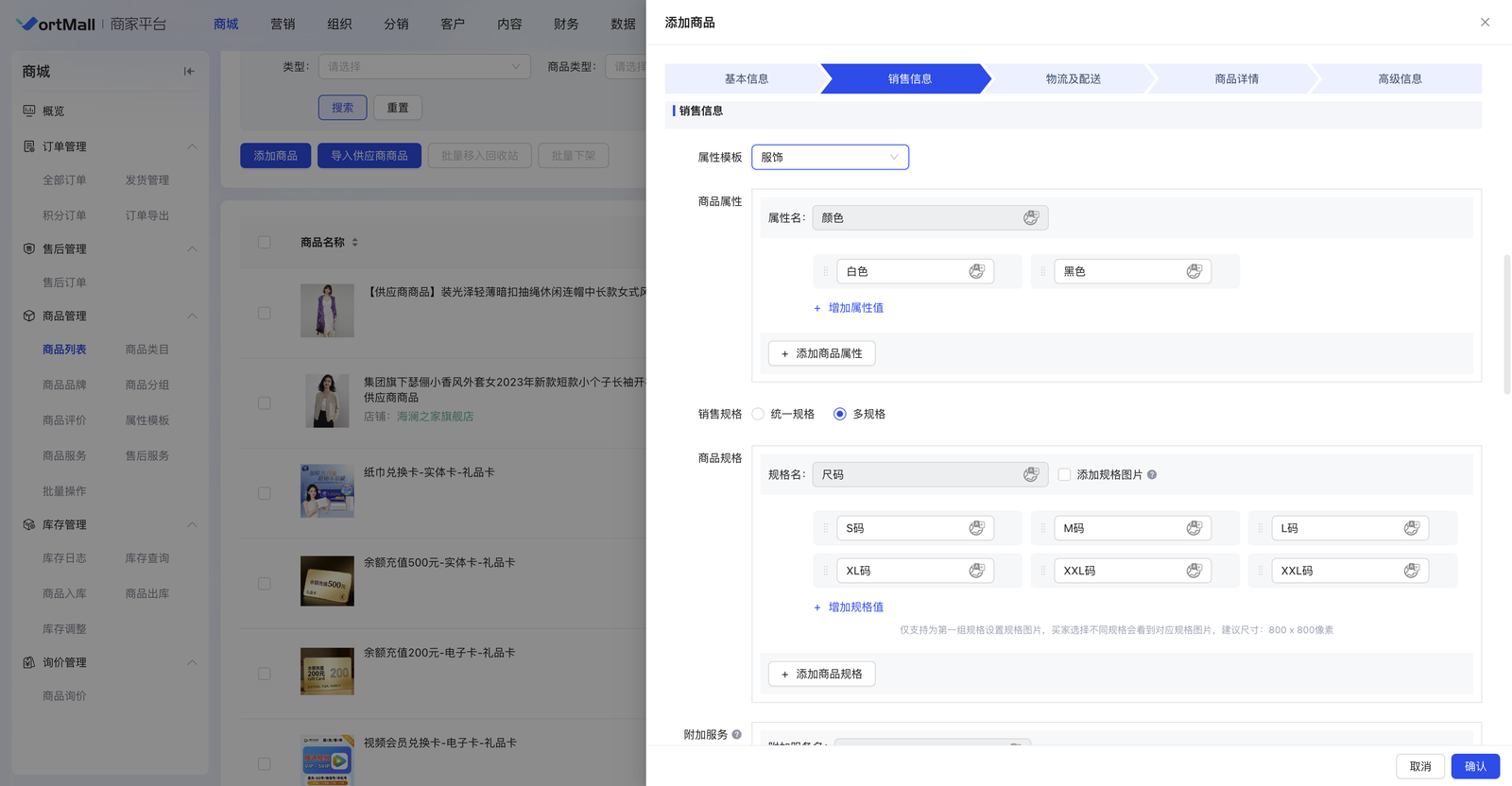The width and height of the screenshot is (1512, 786).
Task: Click the translate icon in the 黑色 field
Action: (1194, 272)
